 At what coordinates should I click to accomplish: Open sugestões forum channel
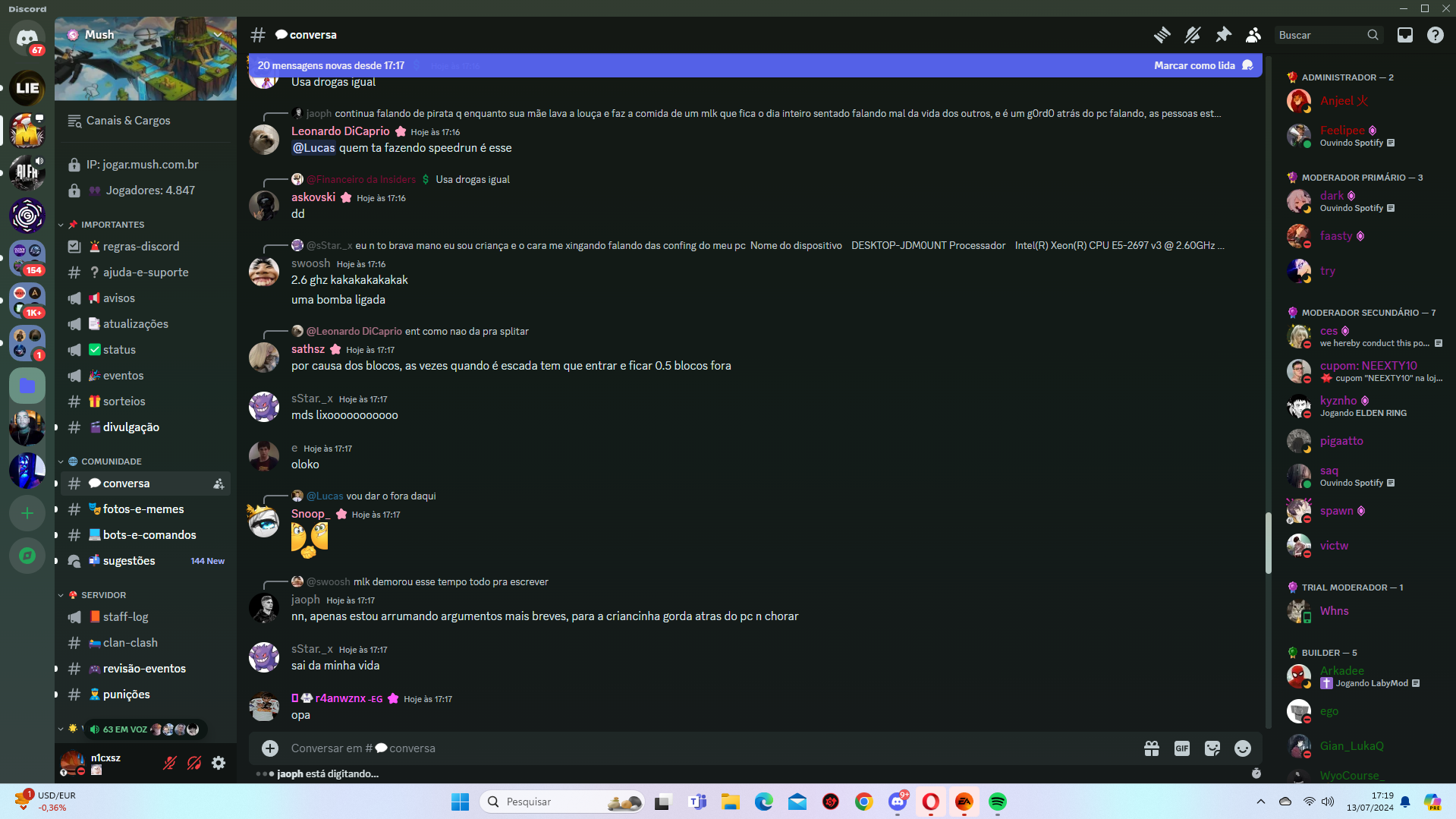(145, 561)
